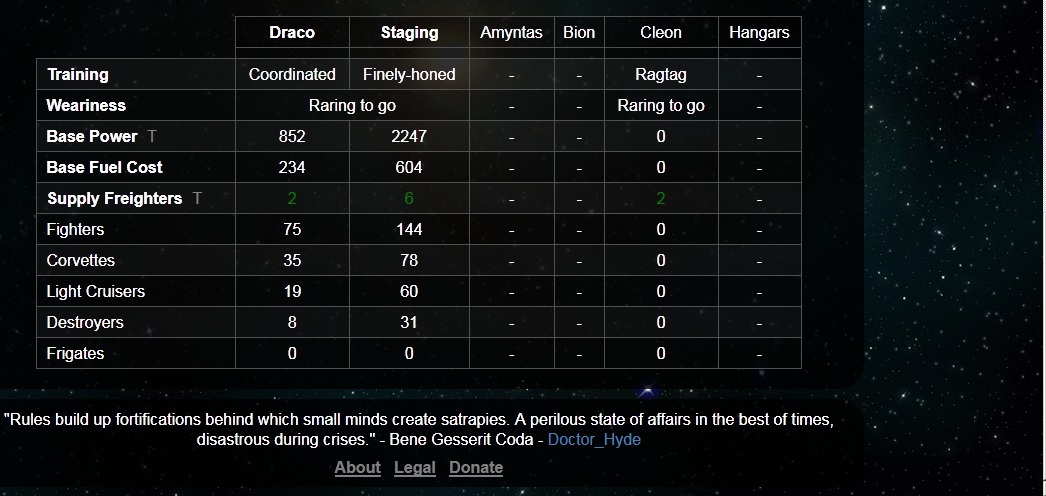Click the Ragtag training cell
The width and height of the screenshot is (1046, 496).
click(661, 74)
